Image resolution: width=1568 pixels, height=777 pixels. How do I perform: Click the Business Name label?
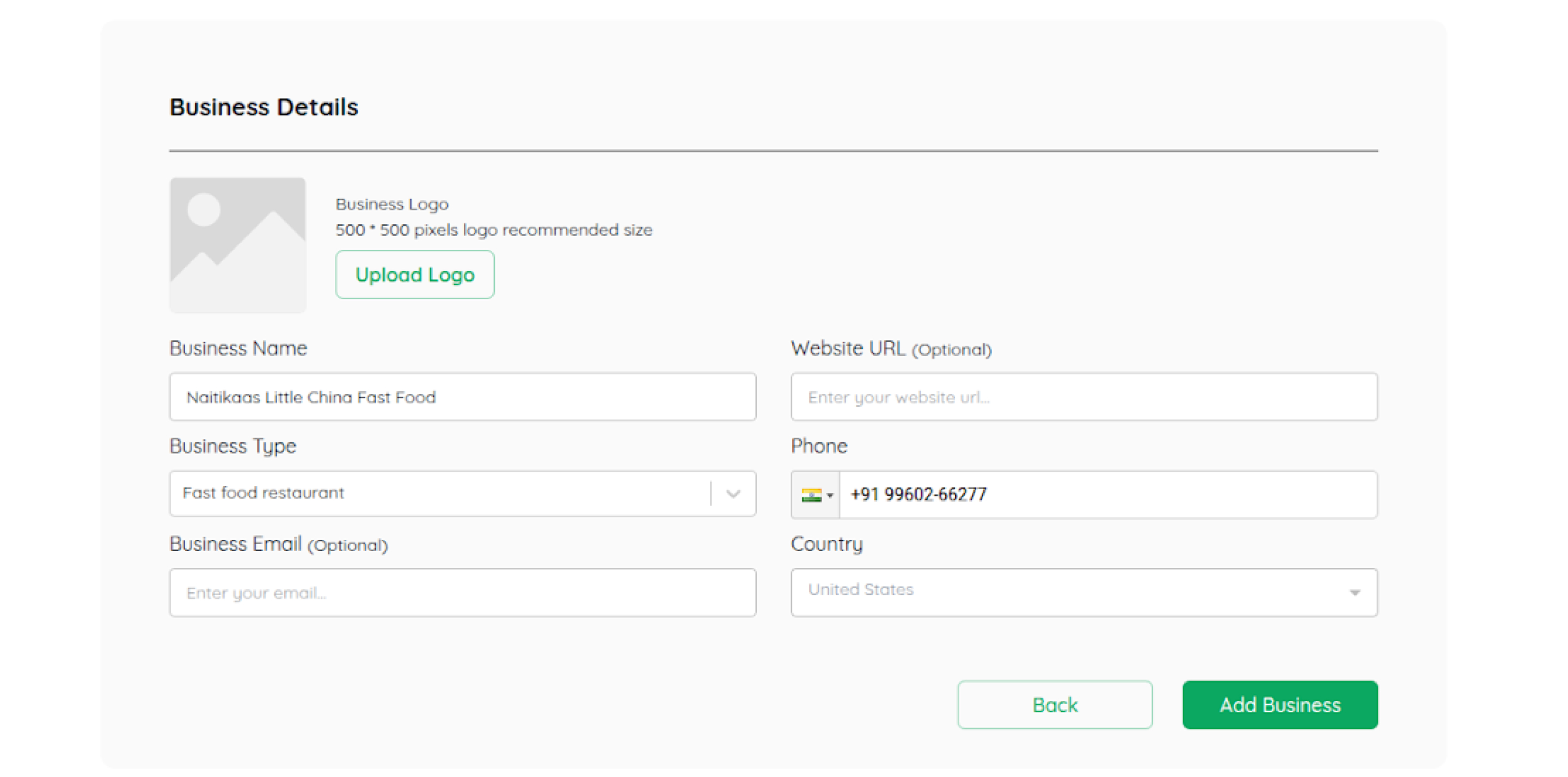pos(238,348)
